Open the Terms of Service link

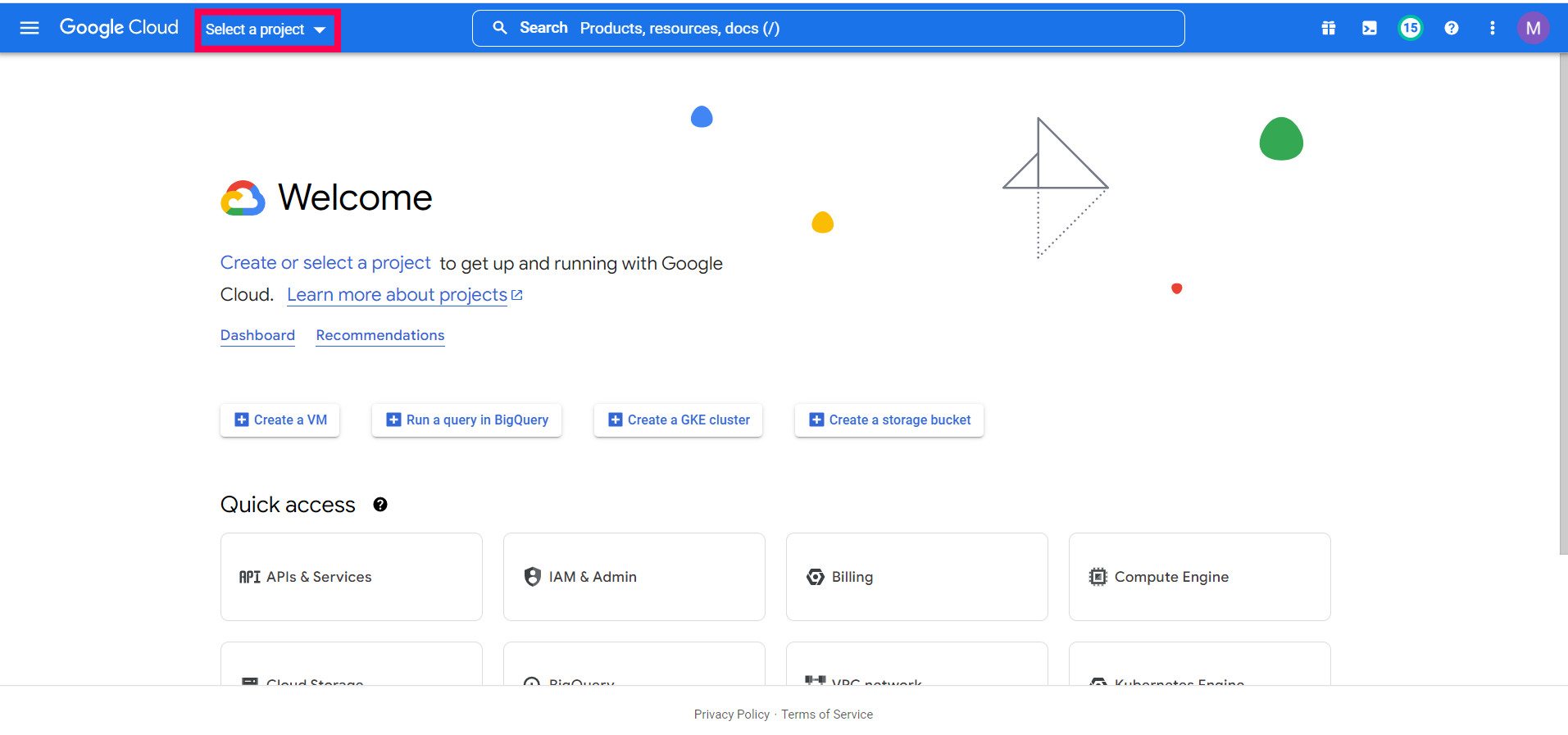(x=827, y=715)
